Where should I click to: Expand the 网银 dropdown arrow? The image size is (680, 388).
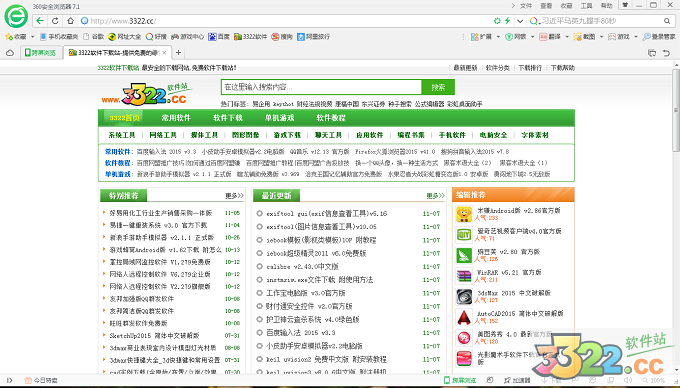(x=533, y=37)
